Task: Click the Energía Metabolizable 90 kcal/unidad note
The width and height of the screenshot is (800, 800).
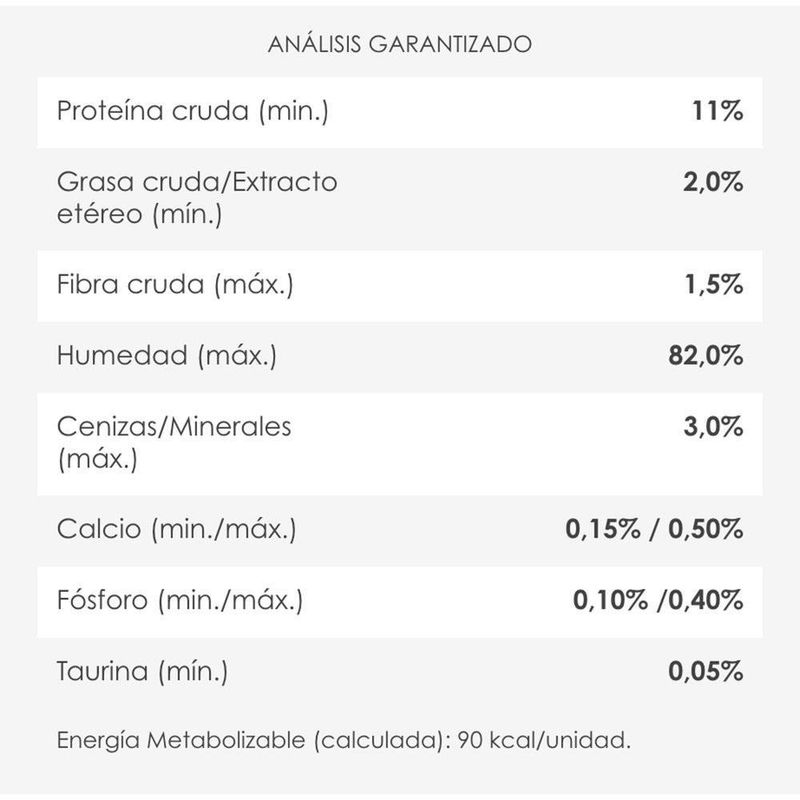Action: [344, 740]
